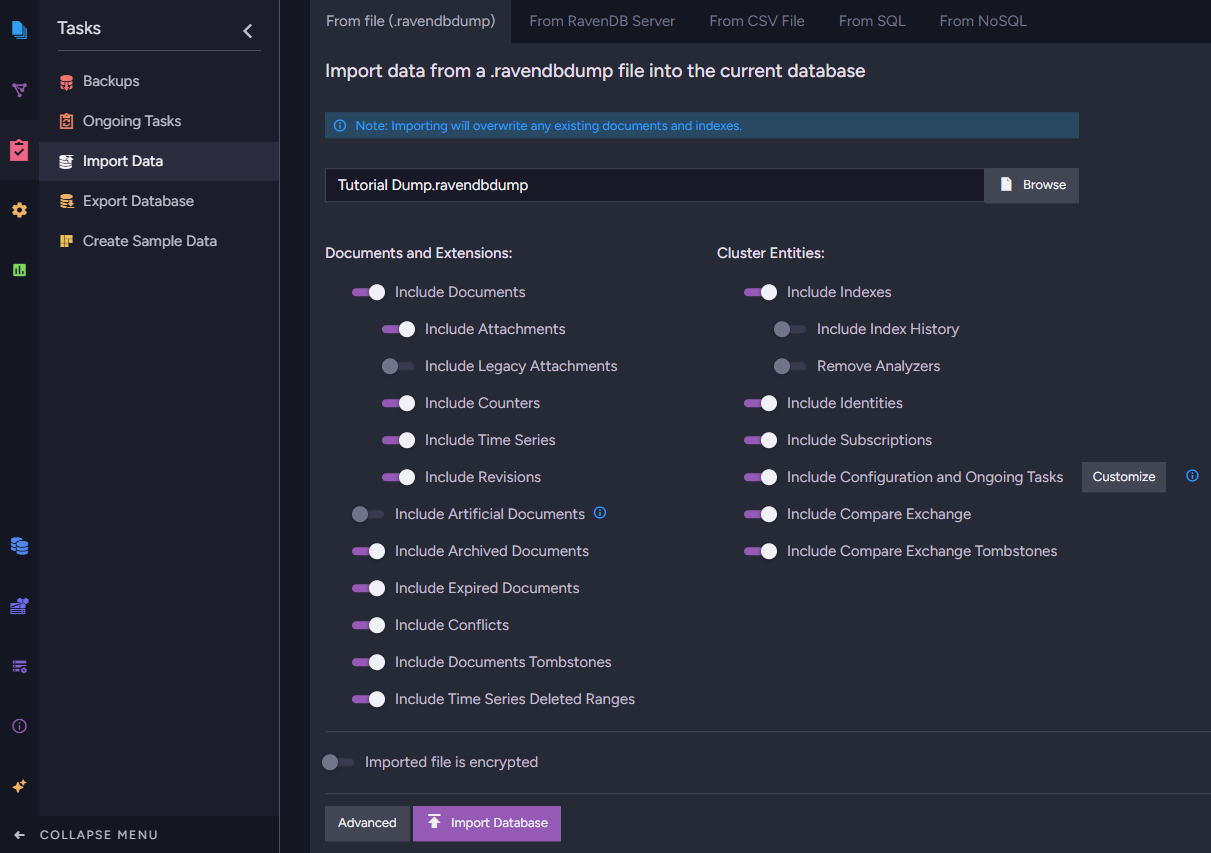Switch to From NoSQL tab
The width and height of the screenshot is (1211, 853).
[983, 21]
